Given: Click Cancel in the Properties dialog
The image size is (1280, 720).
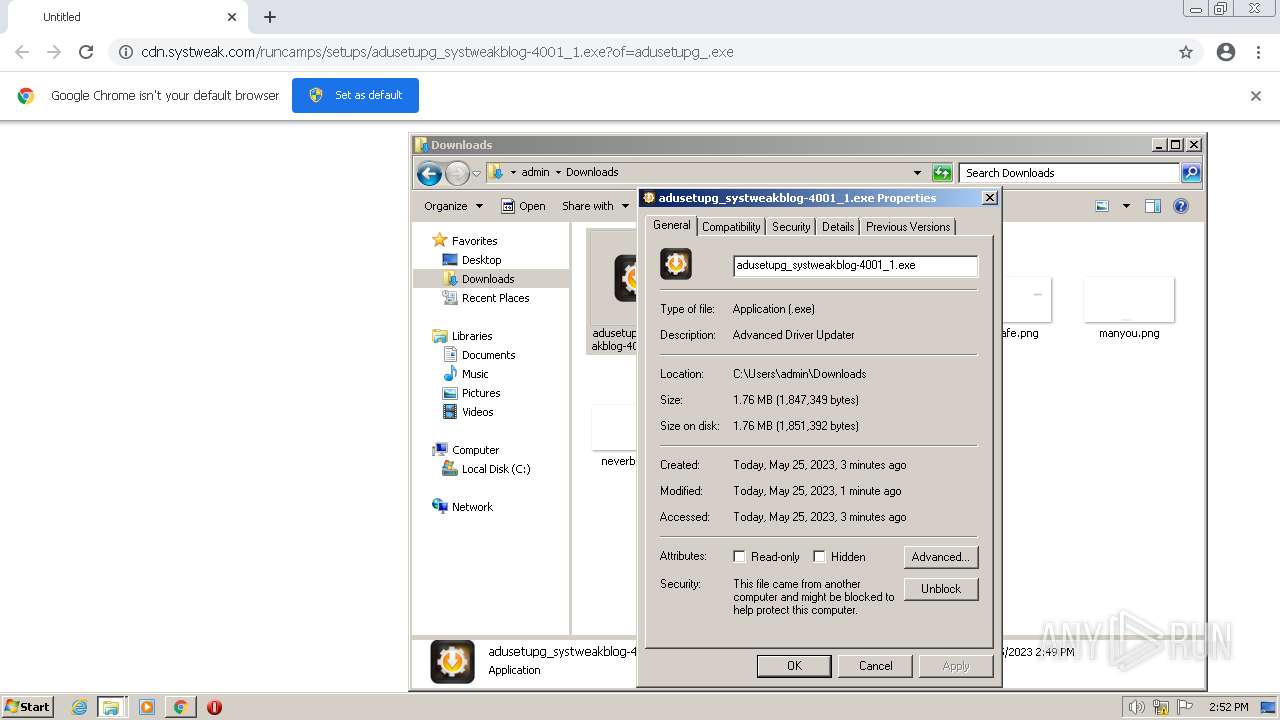Looking at the screenshot, I should point(875,666).
